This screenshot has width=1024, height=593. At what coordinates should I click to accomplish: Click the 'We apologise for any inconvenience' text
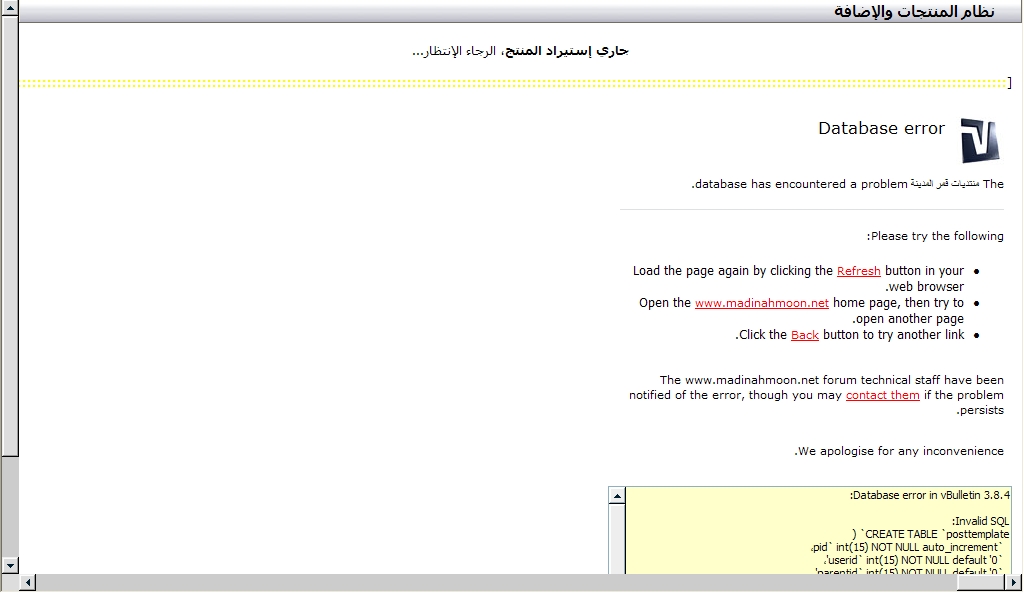coord(899,451)
